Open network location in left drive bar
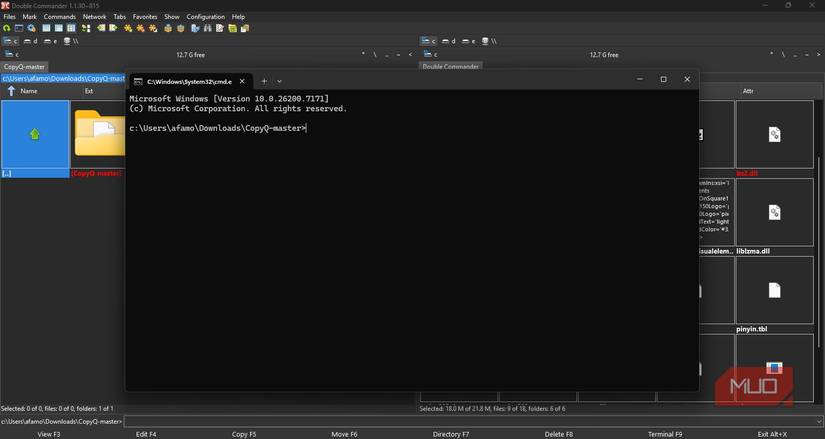The width and height of the screenshot is (825, 439). 71,41
